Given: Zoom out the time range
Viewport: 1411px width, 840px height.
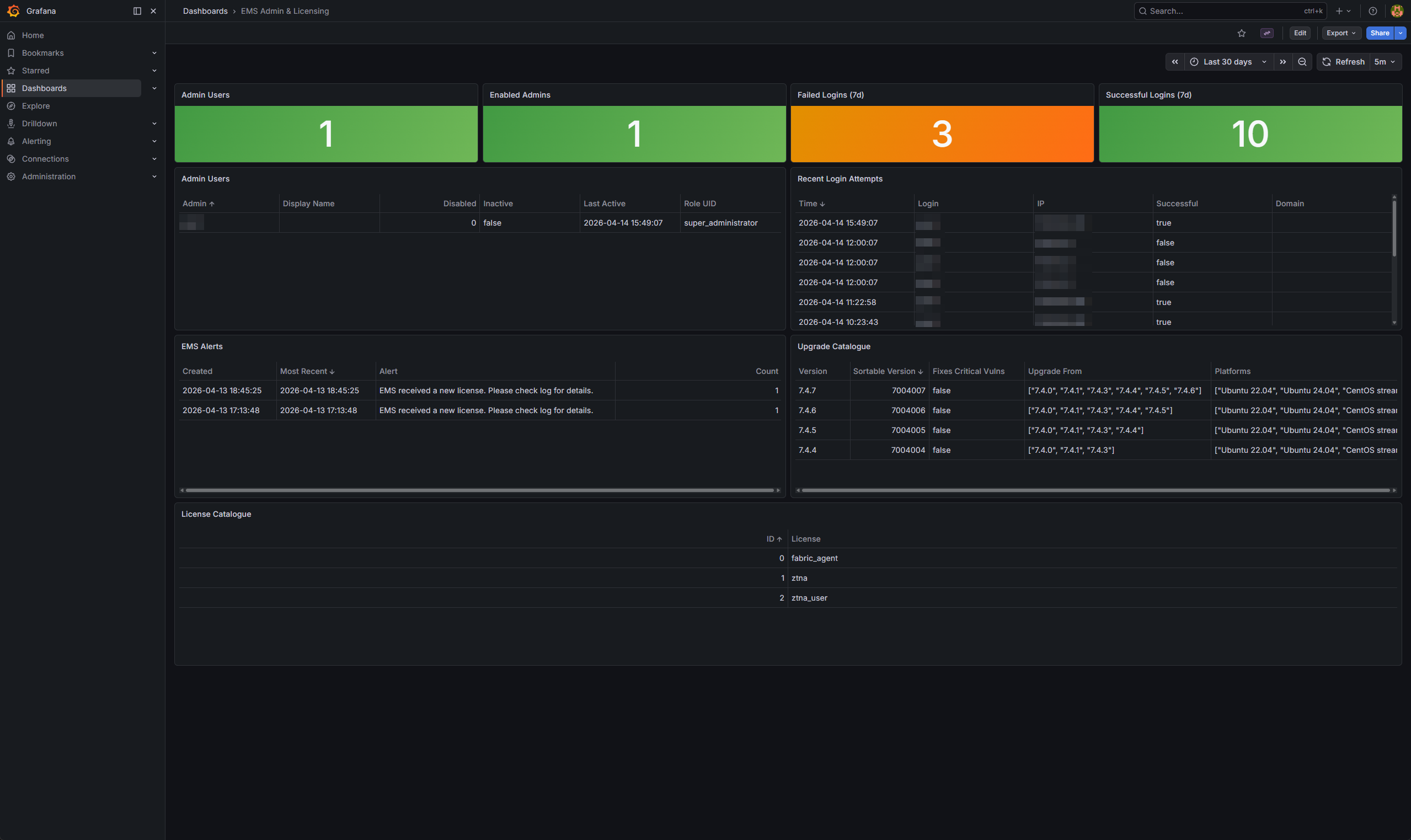Looking at the screenshot, I should (x=1302, y=62).
